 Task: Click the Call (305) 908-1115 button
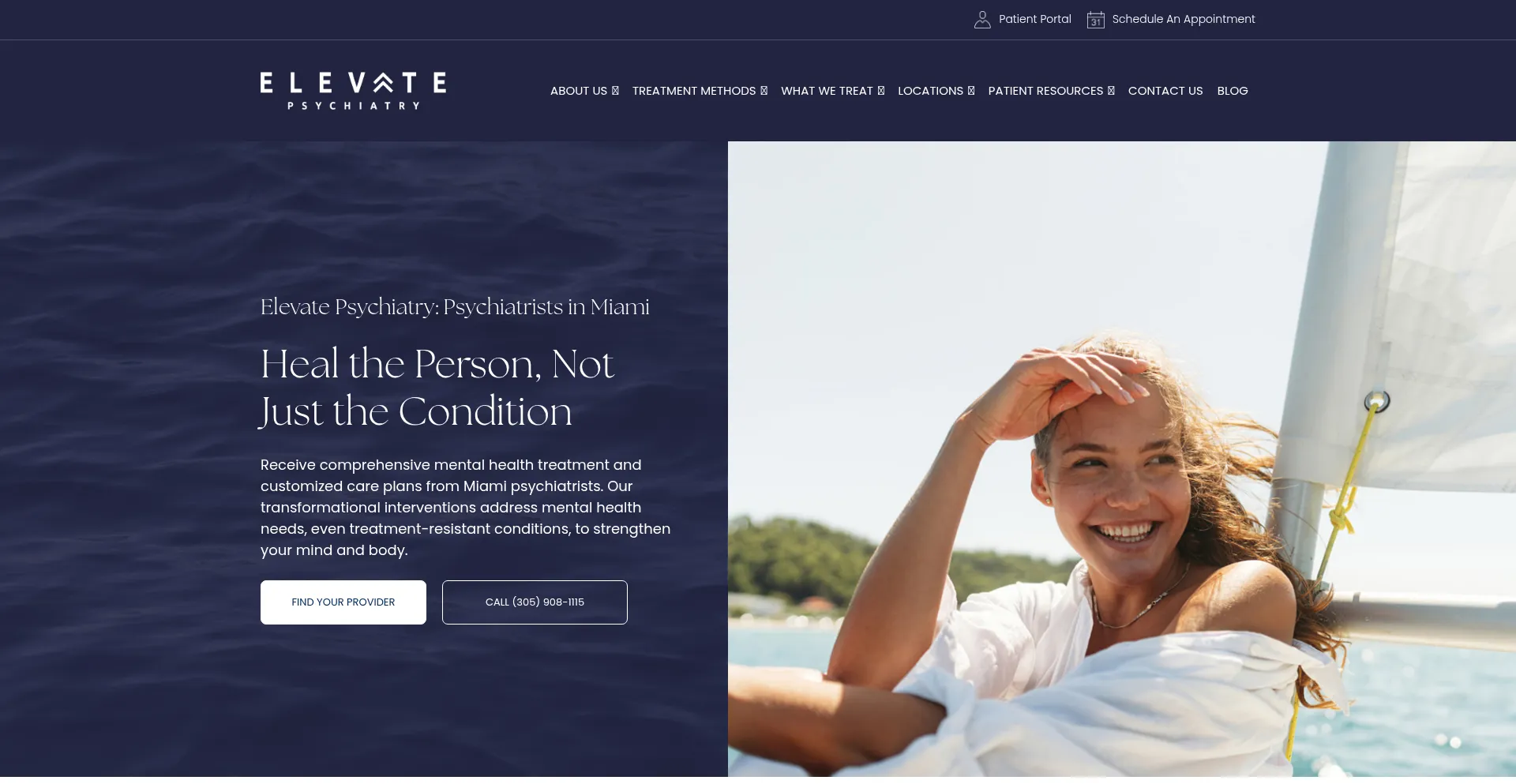point(535,602)
